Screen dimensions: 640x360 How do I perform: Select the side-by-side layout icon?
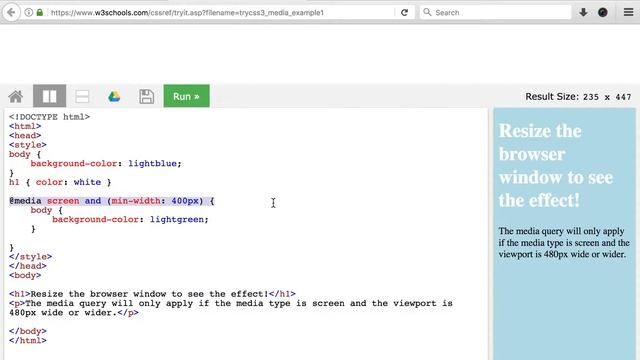pyautogui.click(x=49, y=96)
